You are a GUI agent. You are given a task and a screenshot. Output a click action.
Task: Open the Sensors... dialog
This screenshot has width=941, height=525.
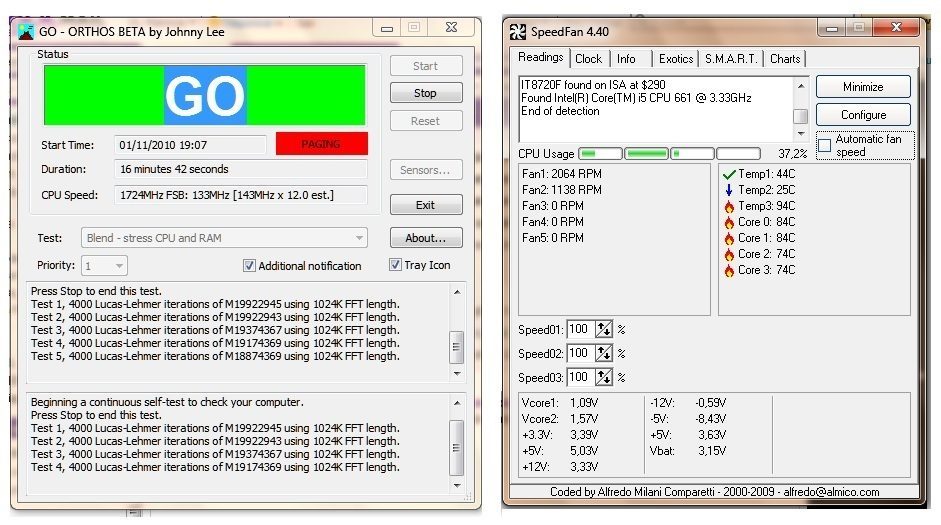tap(426, 170)
